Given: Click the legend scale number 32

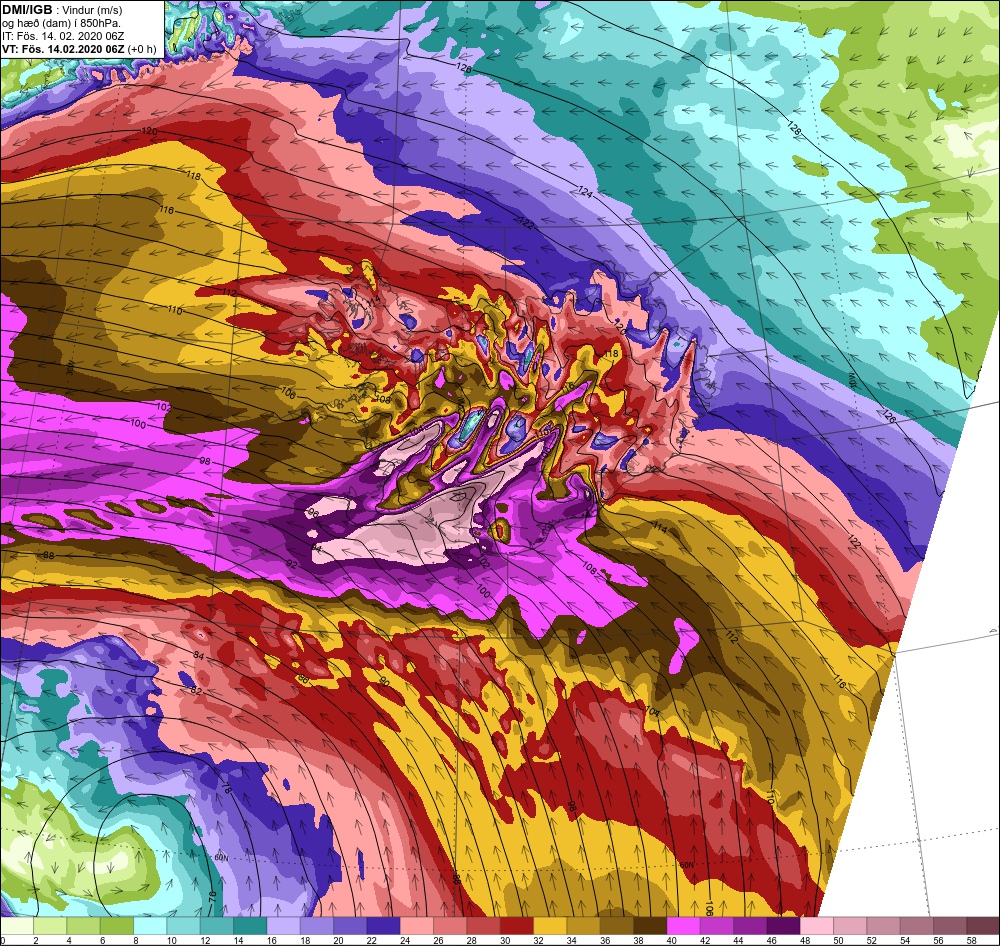Looking at the screenshot, I should tap(539, 940).
